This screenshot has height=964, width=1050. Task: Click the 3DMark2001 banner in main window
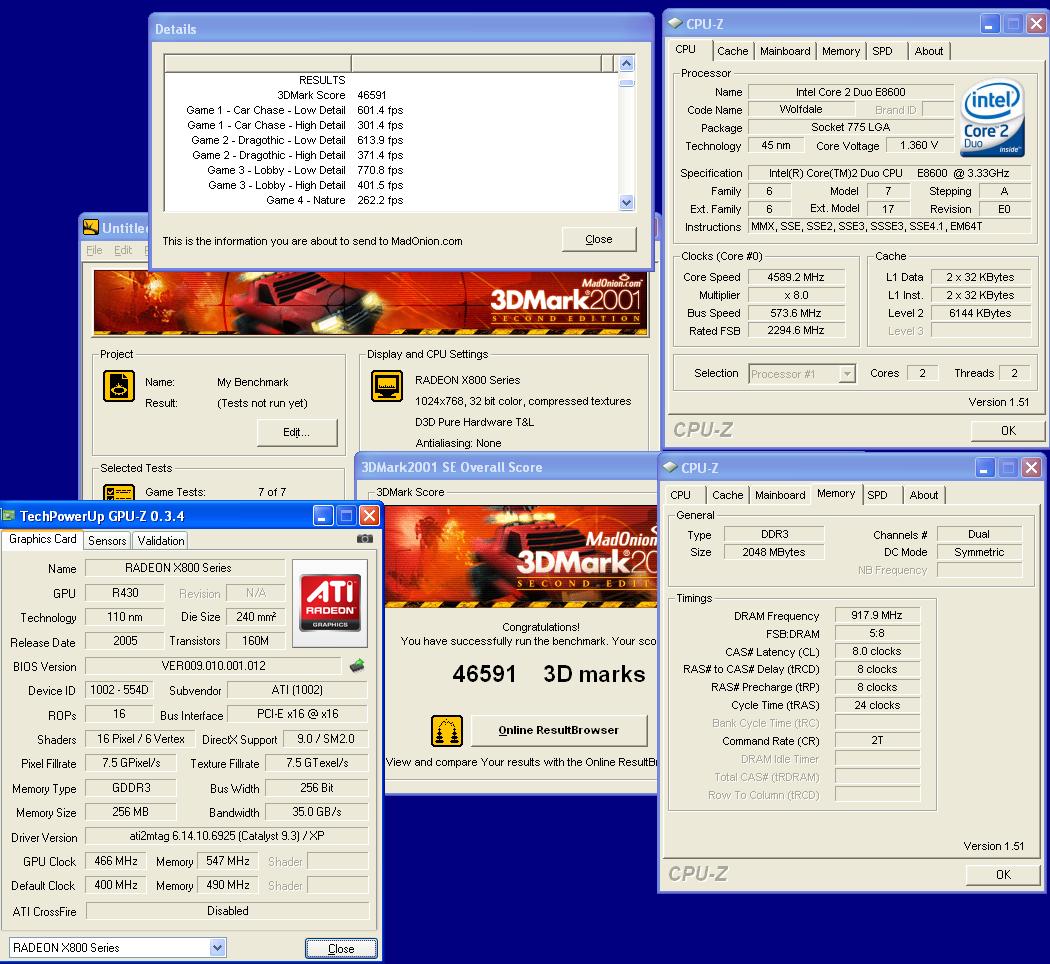pyautogui.click(x=370, y=302)
